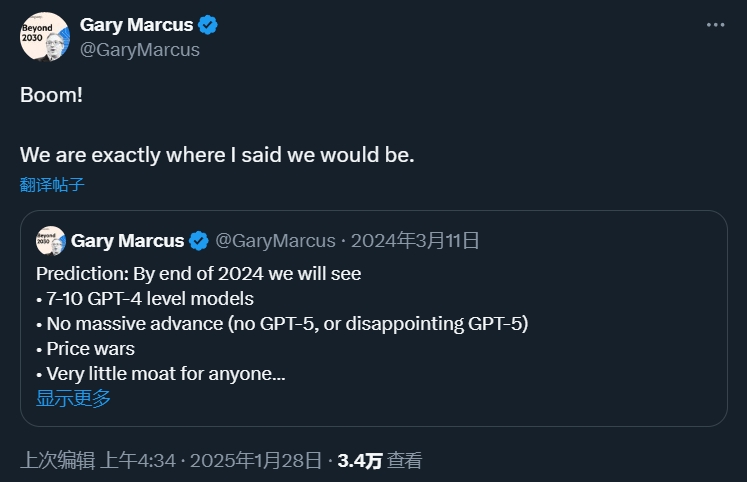Click Gary Marcus's profile avatar at top
This screenshot has width=747, height=482.
coord(45,36)
